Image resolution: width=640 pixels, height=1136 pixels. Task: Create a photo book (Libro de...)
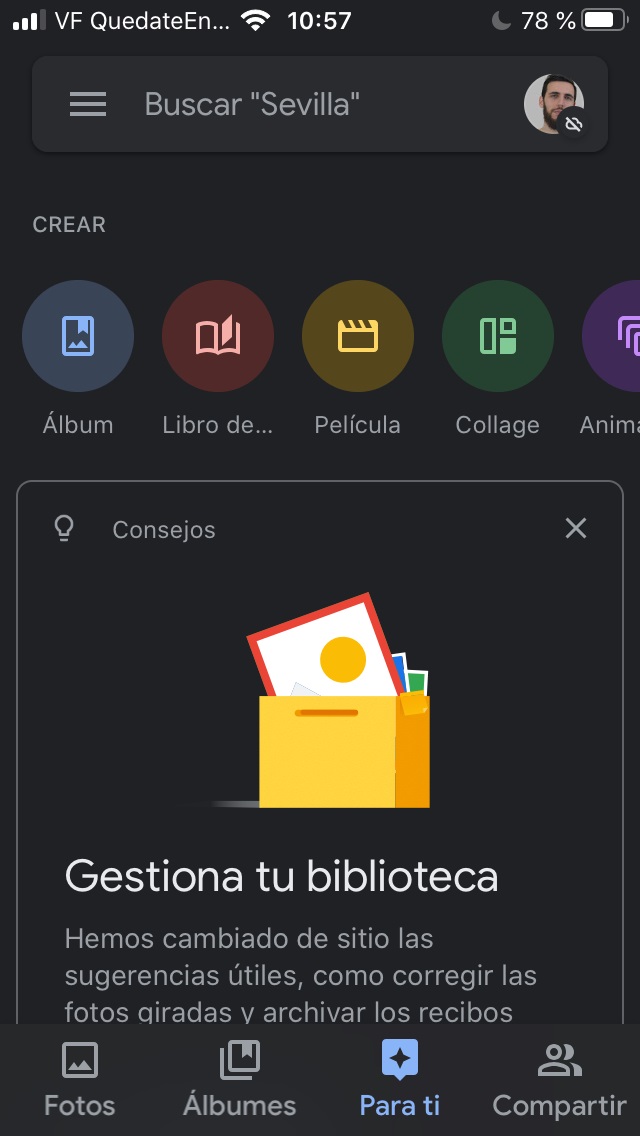click(x=218, y=336)
